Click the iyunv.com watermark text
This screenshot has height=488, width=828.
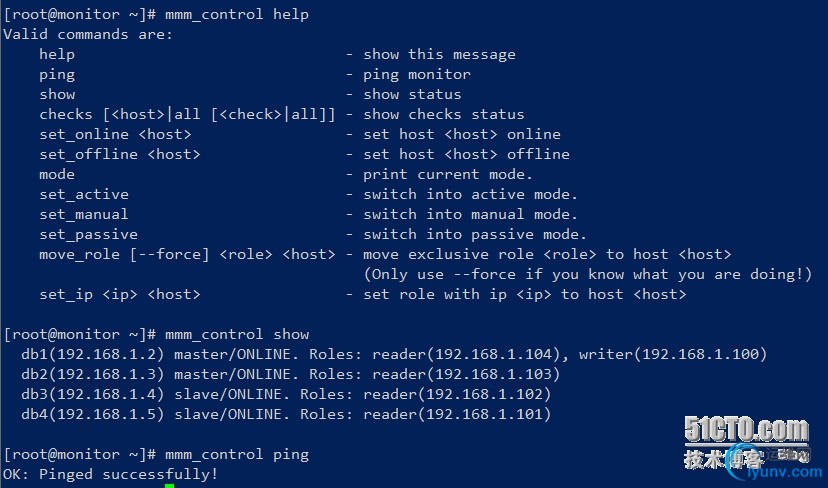(785, 472)
